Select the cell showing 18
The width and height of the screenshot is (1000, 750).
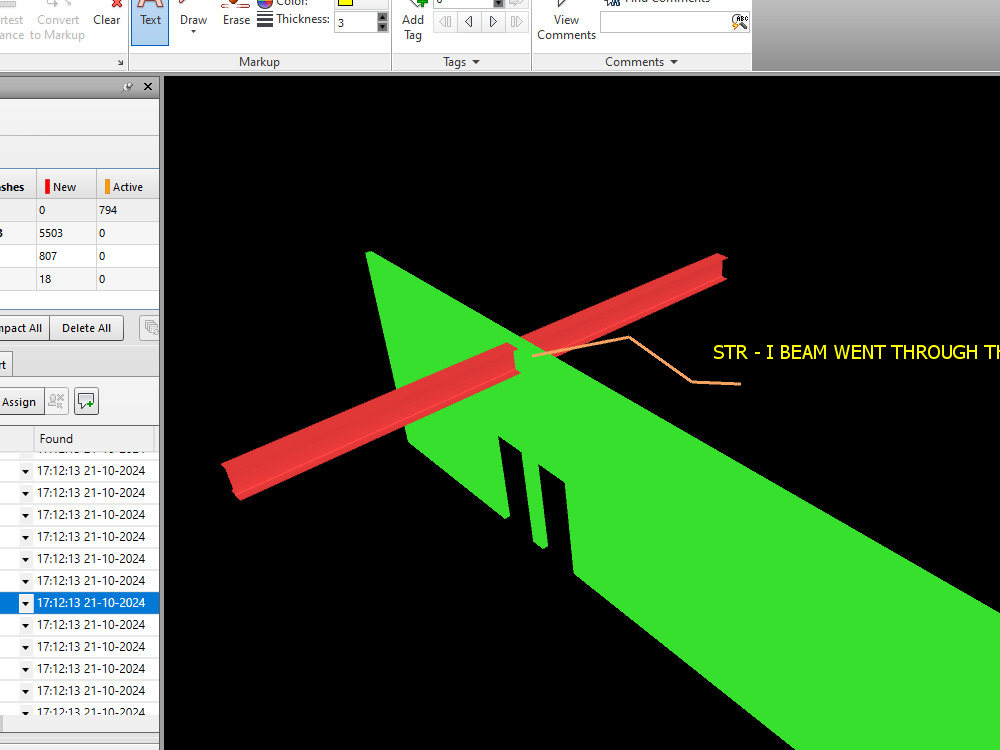[x=66, y=279]
